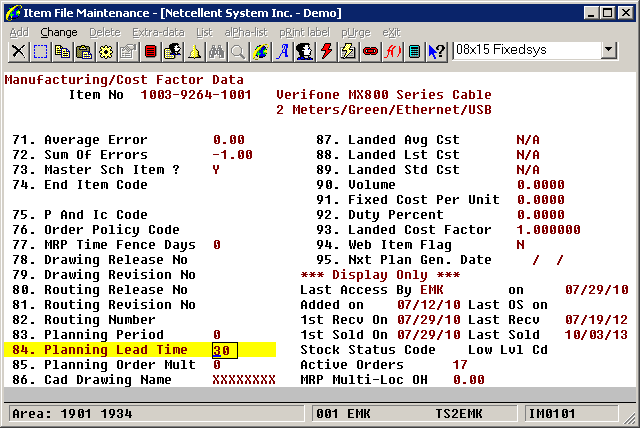640x428 pixels.
Task: Click the 77. MRP Time Fence Days label
Action: tap(104, 245)
